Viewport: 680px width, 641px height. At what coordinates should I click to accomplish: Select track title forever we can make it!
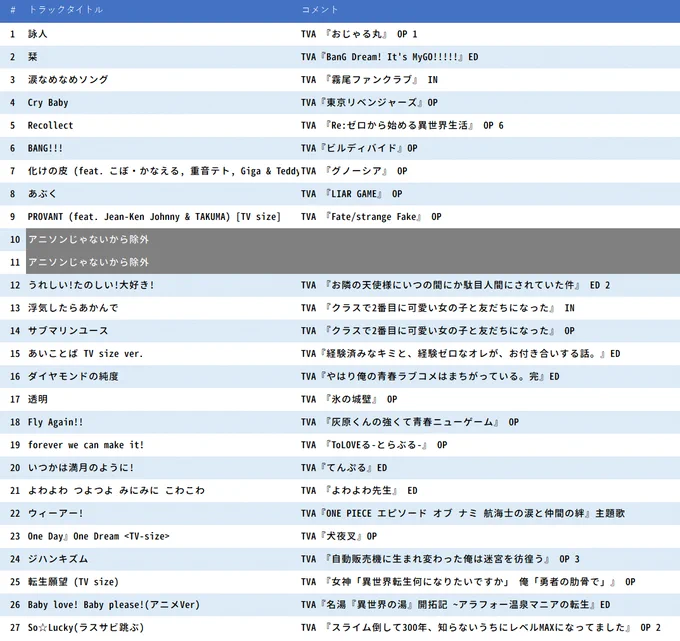click(85, 445)
